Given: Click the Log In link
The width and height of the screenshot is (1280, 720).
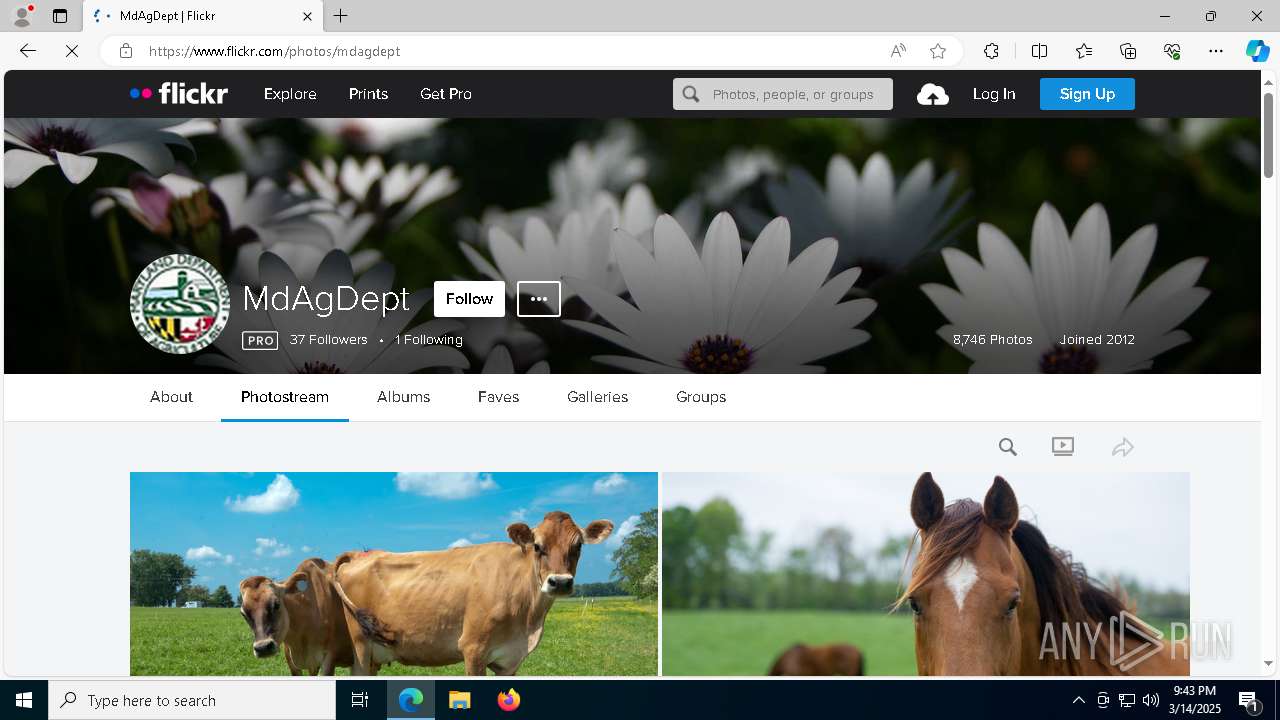Looking at the screenshot, I should pos(994,94).
